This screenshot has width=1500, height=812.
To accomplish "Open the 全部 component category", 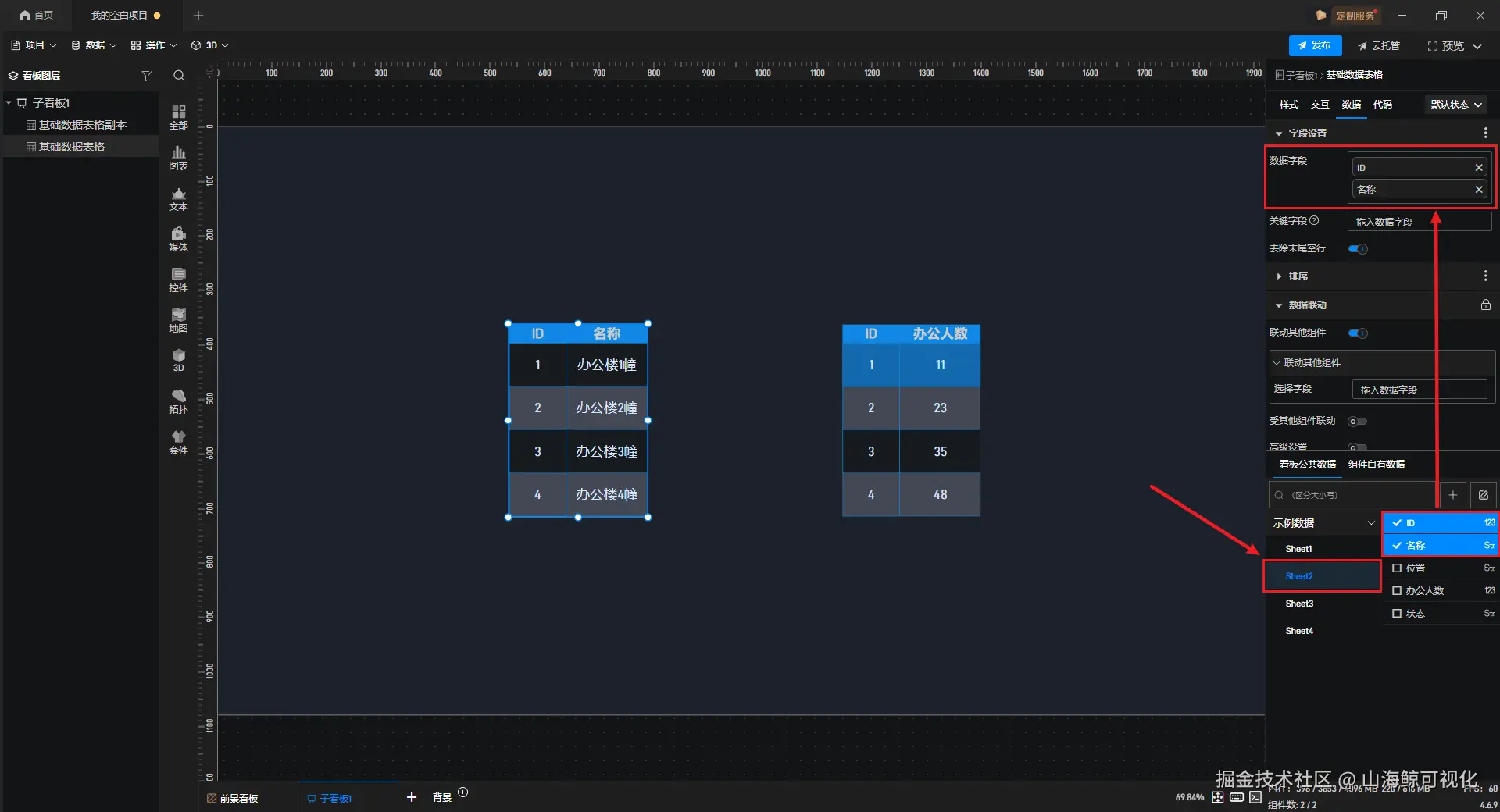I will [179, 117].
